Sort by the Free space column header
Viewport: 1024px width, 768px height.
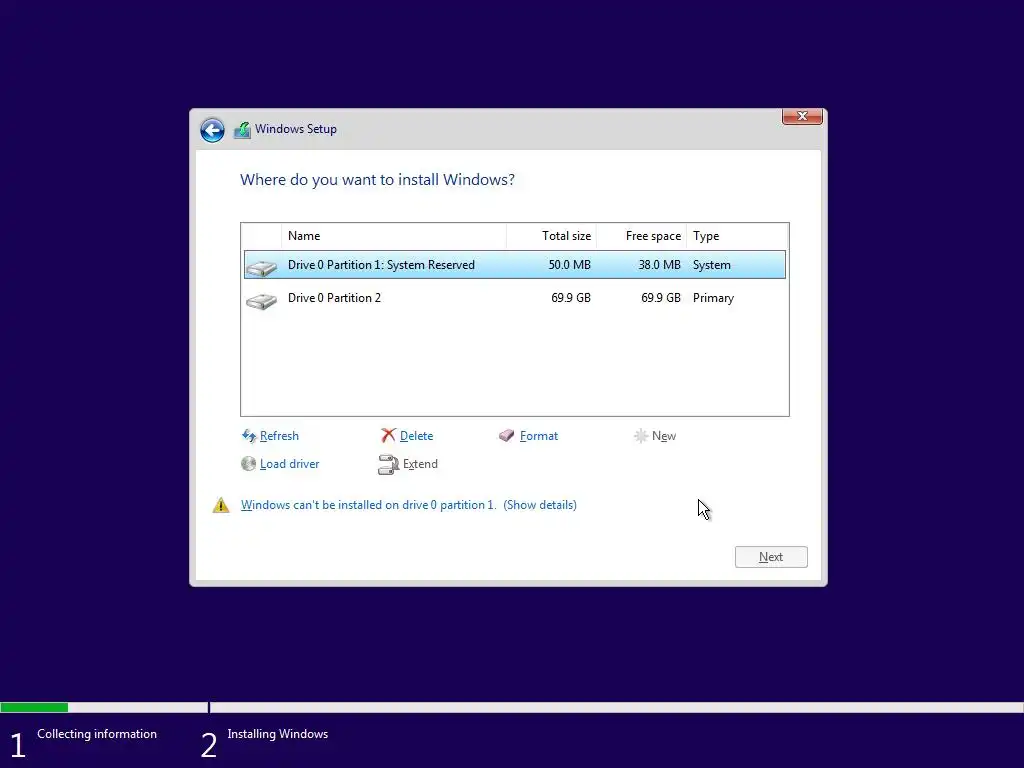[641, 236]
